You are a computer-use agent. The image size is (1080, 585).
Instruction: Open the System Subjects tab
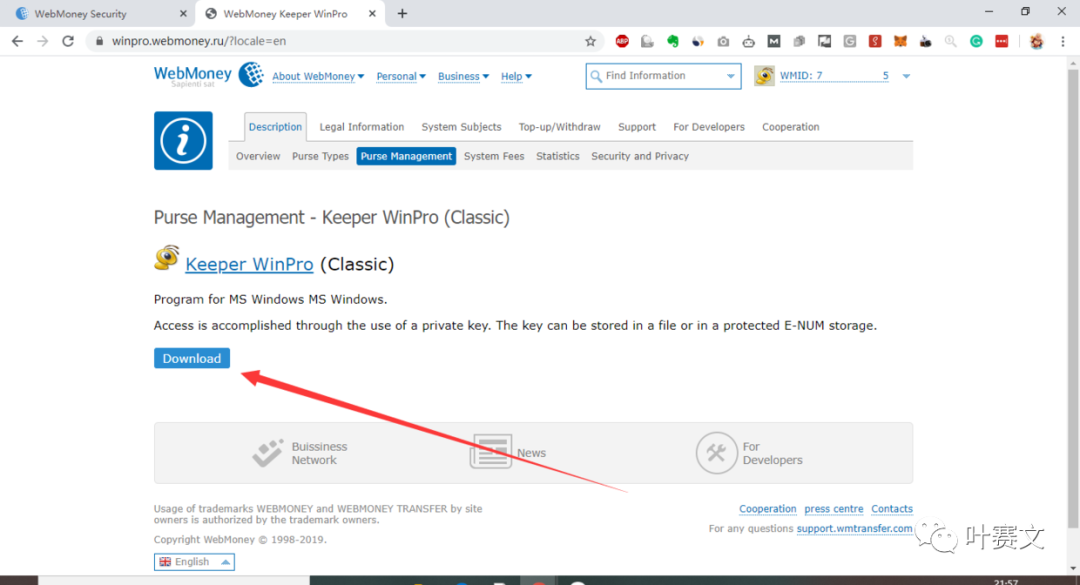pyautogui.click(x=461, y=127)
